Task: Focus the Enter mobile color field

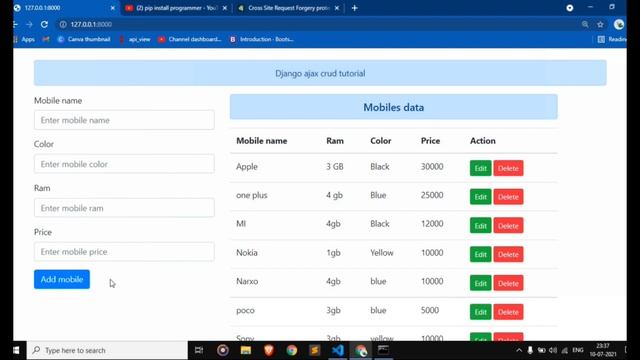Action: point(124,164)
